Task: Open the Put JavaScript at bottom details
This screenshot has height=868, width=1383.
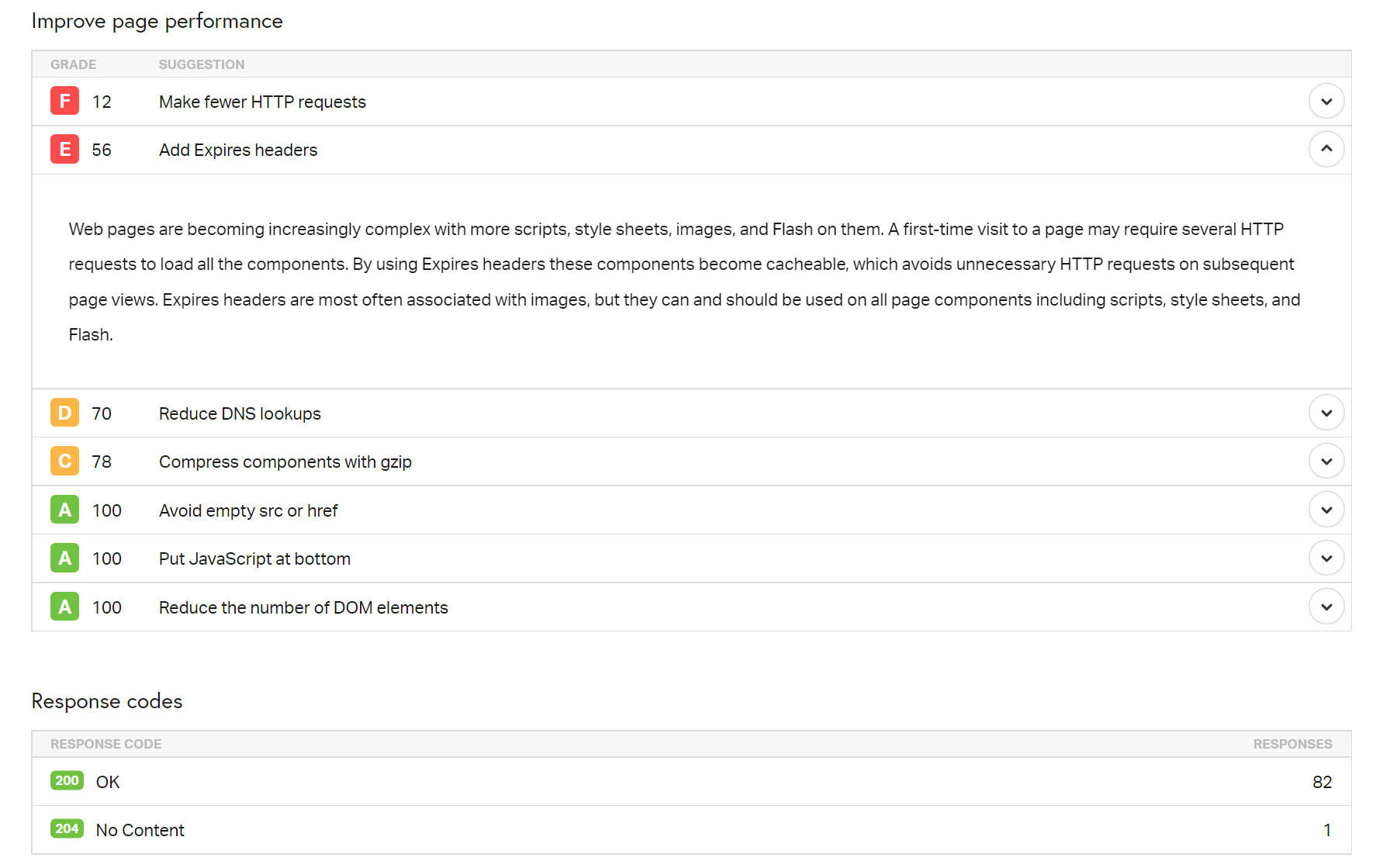Action: [1326, 558]
